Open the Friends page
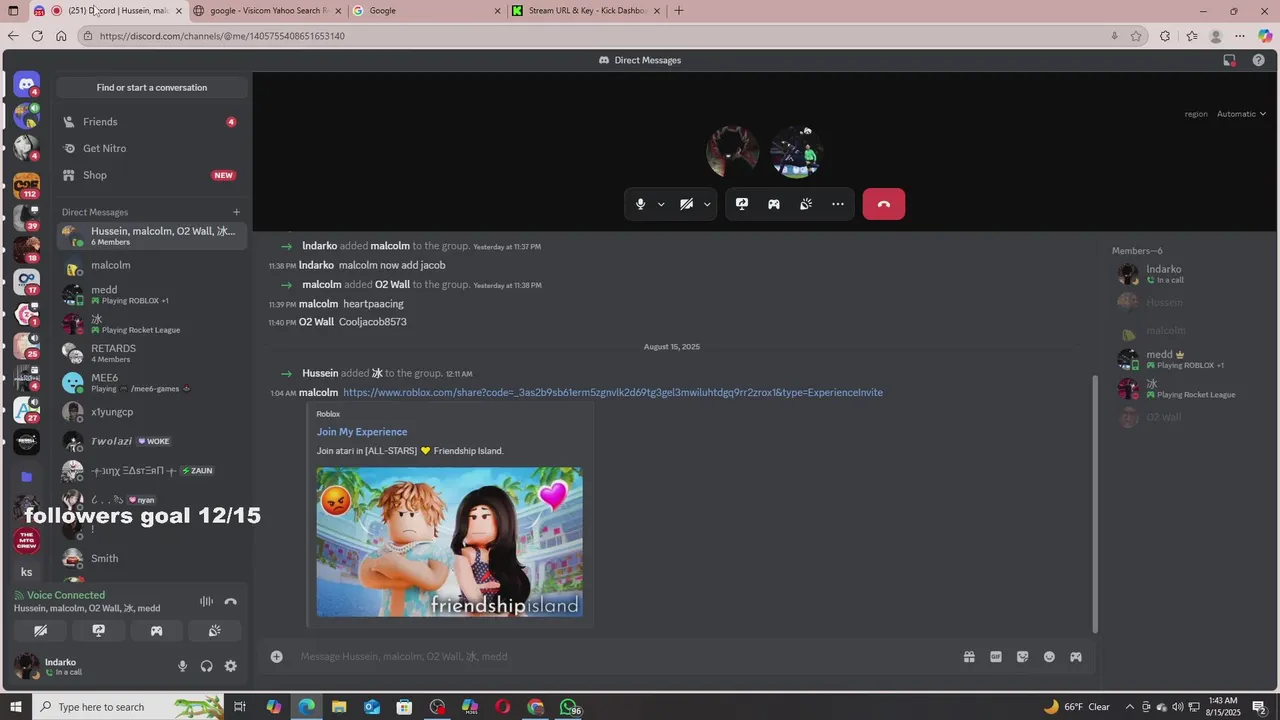1280x720 pixels. pyautogui.click(x=152, y=122)
